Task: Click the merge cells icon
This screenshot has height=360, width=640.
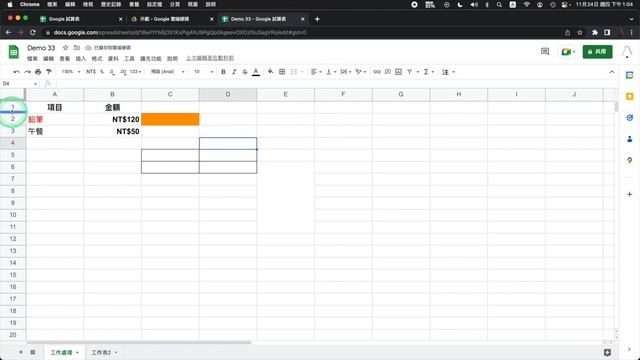Action: pyautogui.click(x=294, y=72)
